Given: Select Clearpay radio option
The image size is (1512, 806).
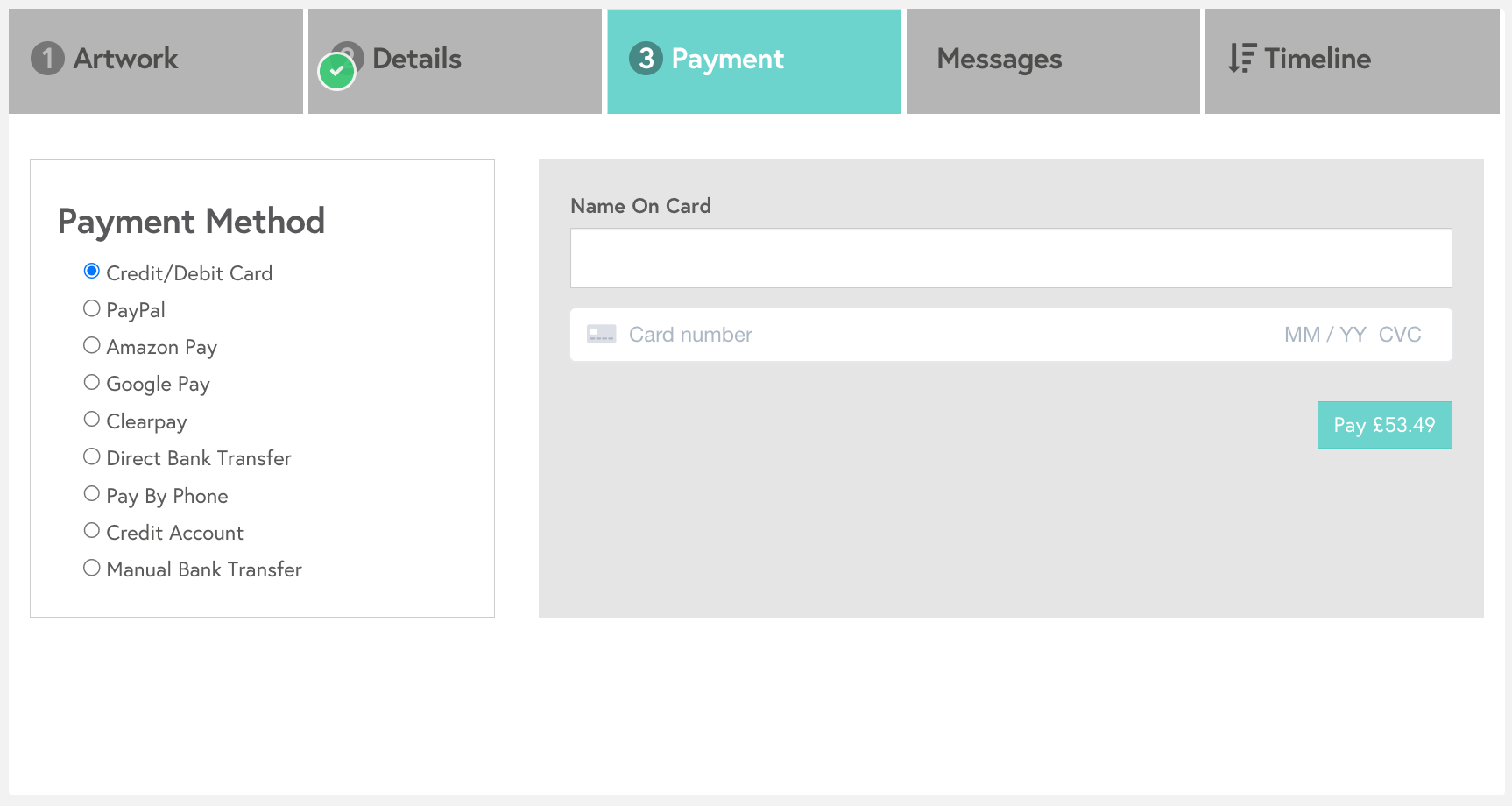Looking at the screenshot, I should [92, 420].
